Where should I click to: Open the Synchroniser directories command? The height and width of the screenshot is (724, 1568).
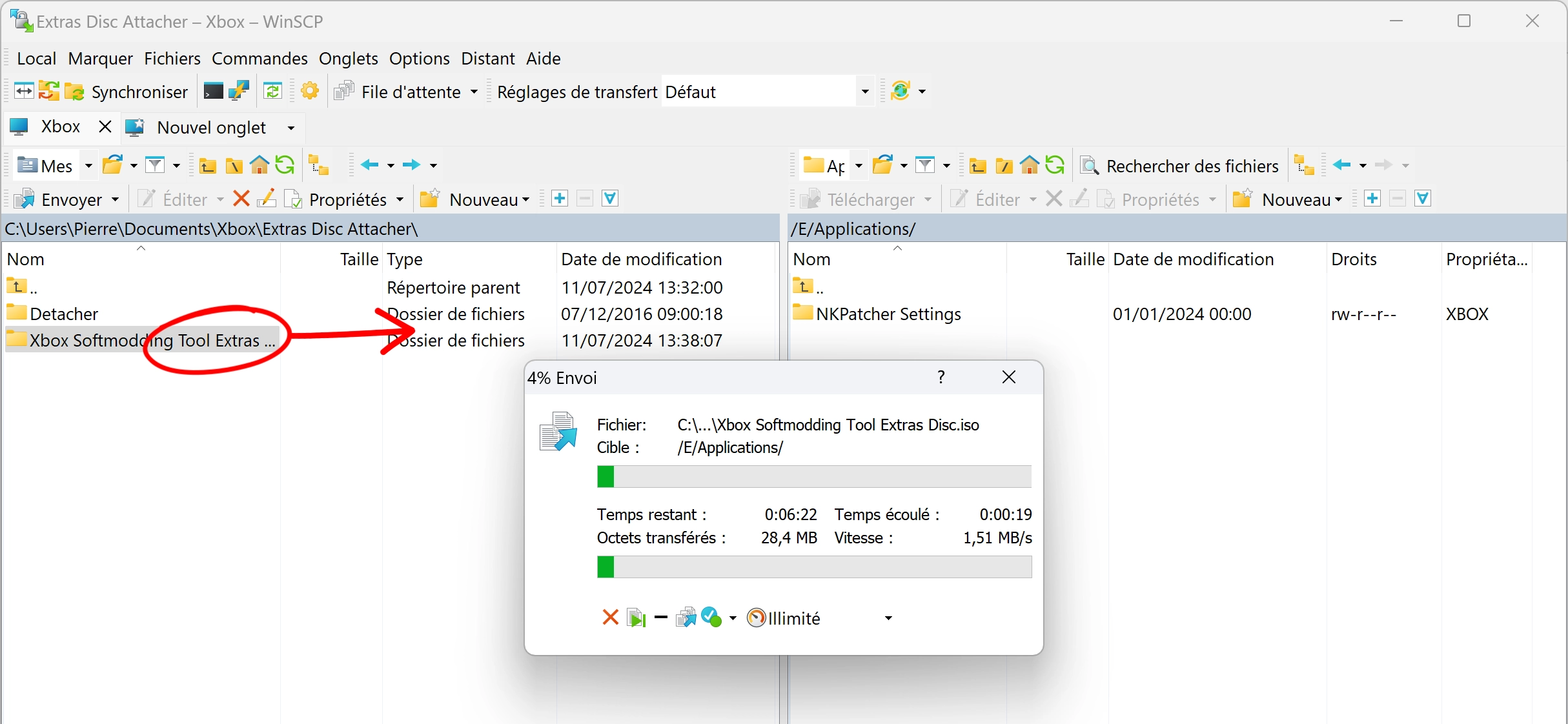click(x=127, y=92)
